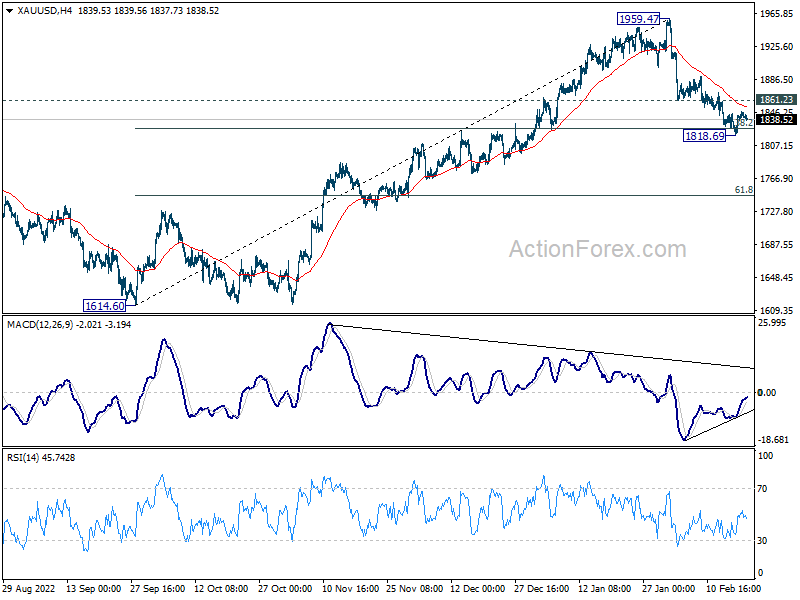This screenshot has width=800, height=600.
Task: Select the XAUUSD,H4 symbol label
Action: [x=44, y=11]
